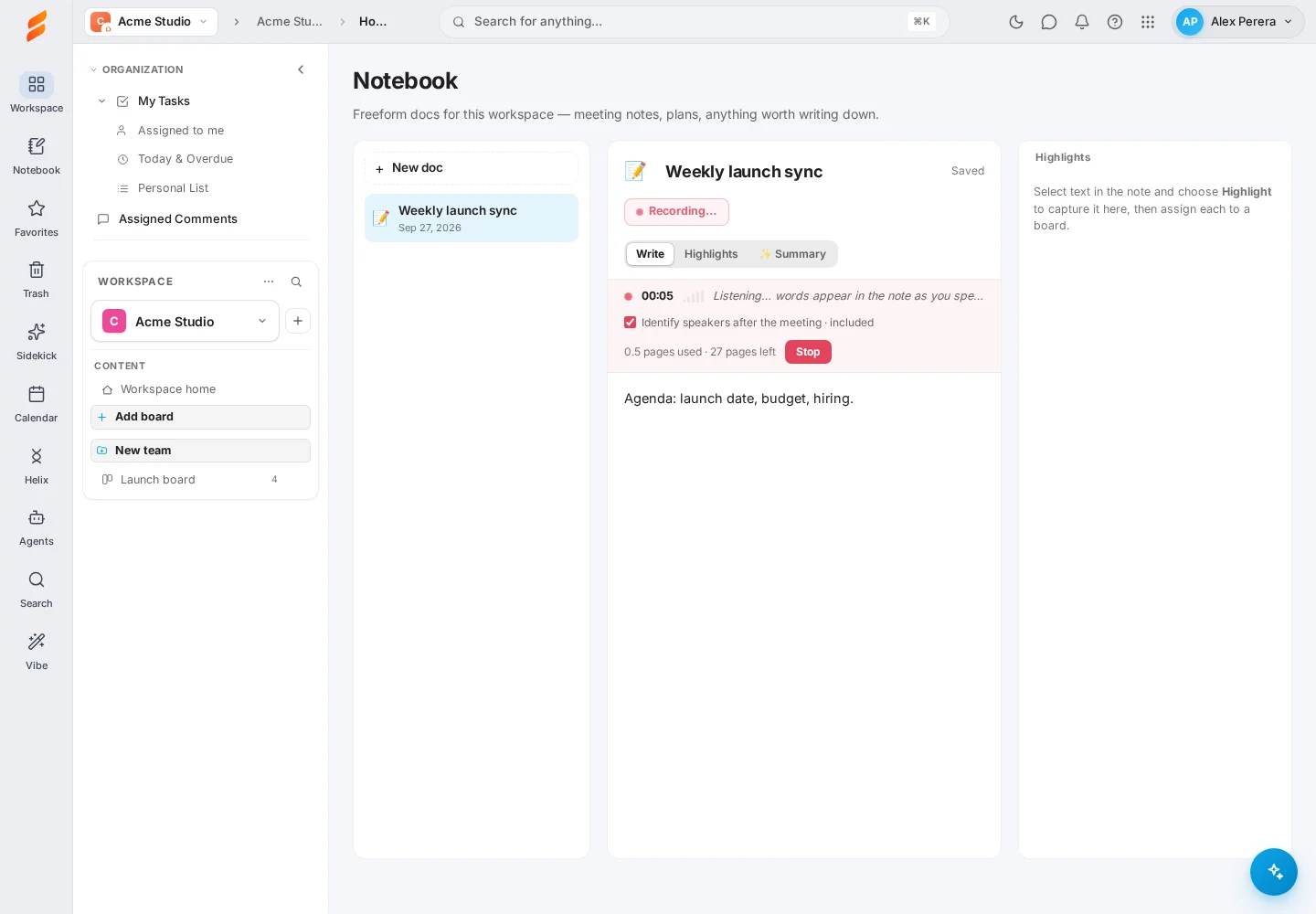Open the Acme Studio dropdown in top bar
Image resolution: width=1316 pixels, height=914 pixels.
[x=152, y=22]
